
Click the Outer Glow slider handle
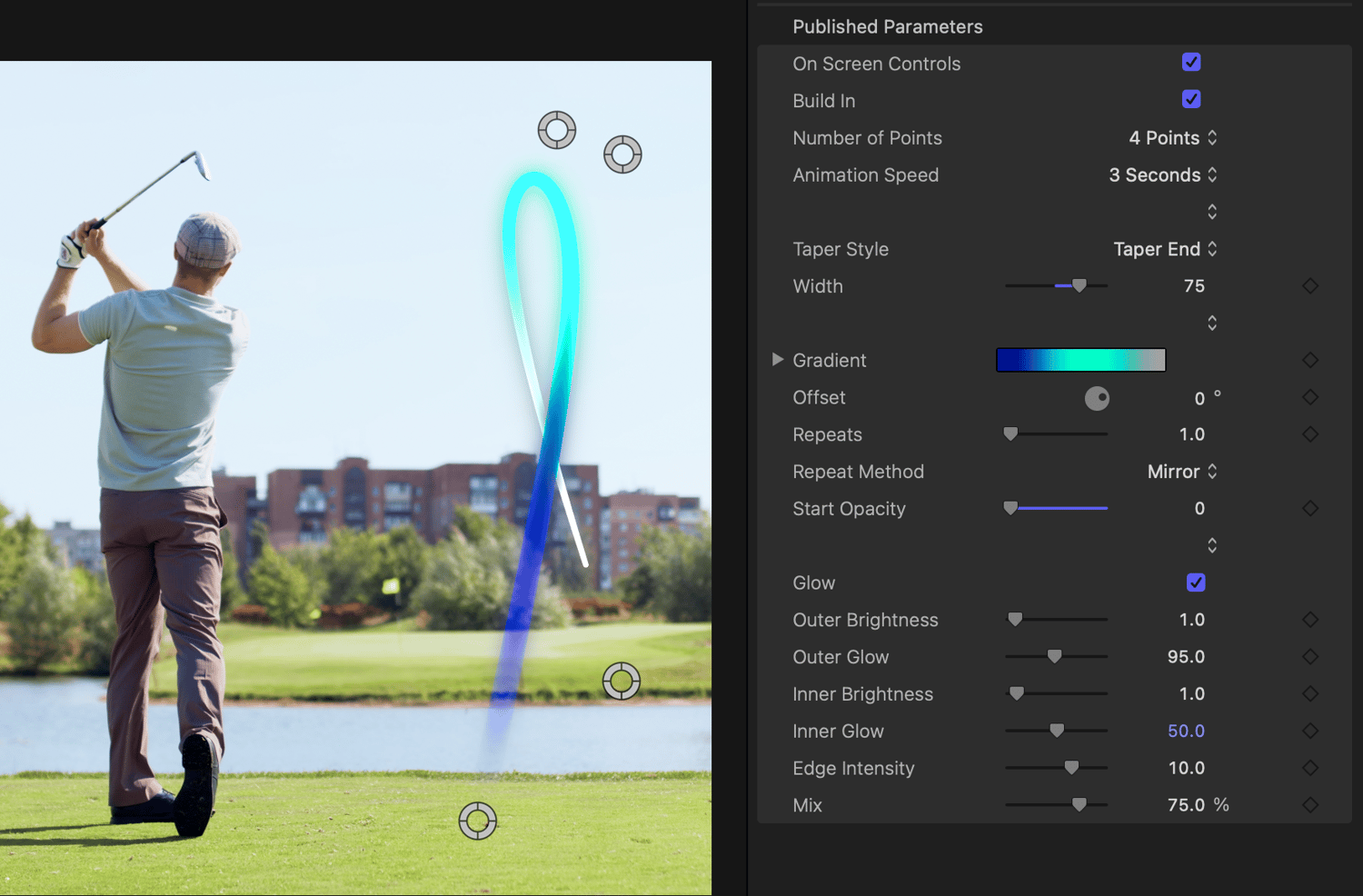click(1054, 657)
